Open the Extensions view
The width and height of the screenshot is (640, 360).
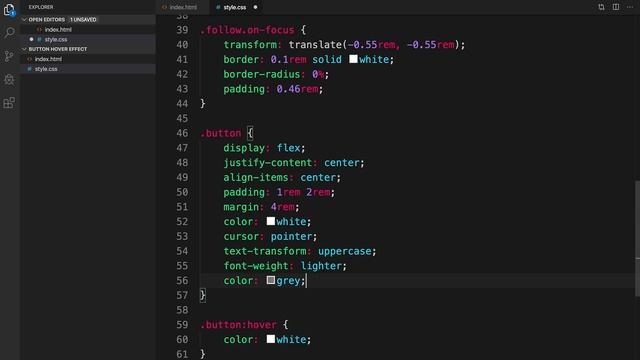click(x=9, y=102)
